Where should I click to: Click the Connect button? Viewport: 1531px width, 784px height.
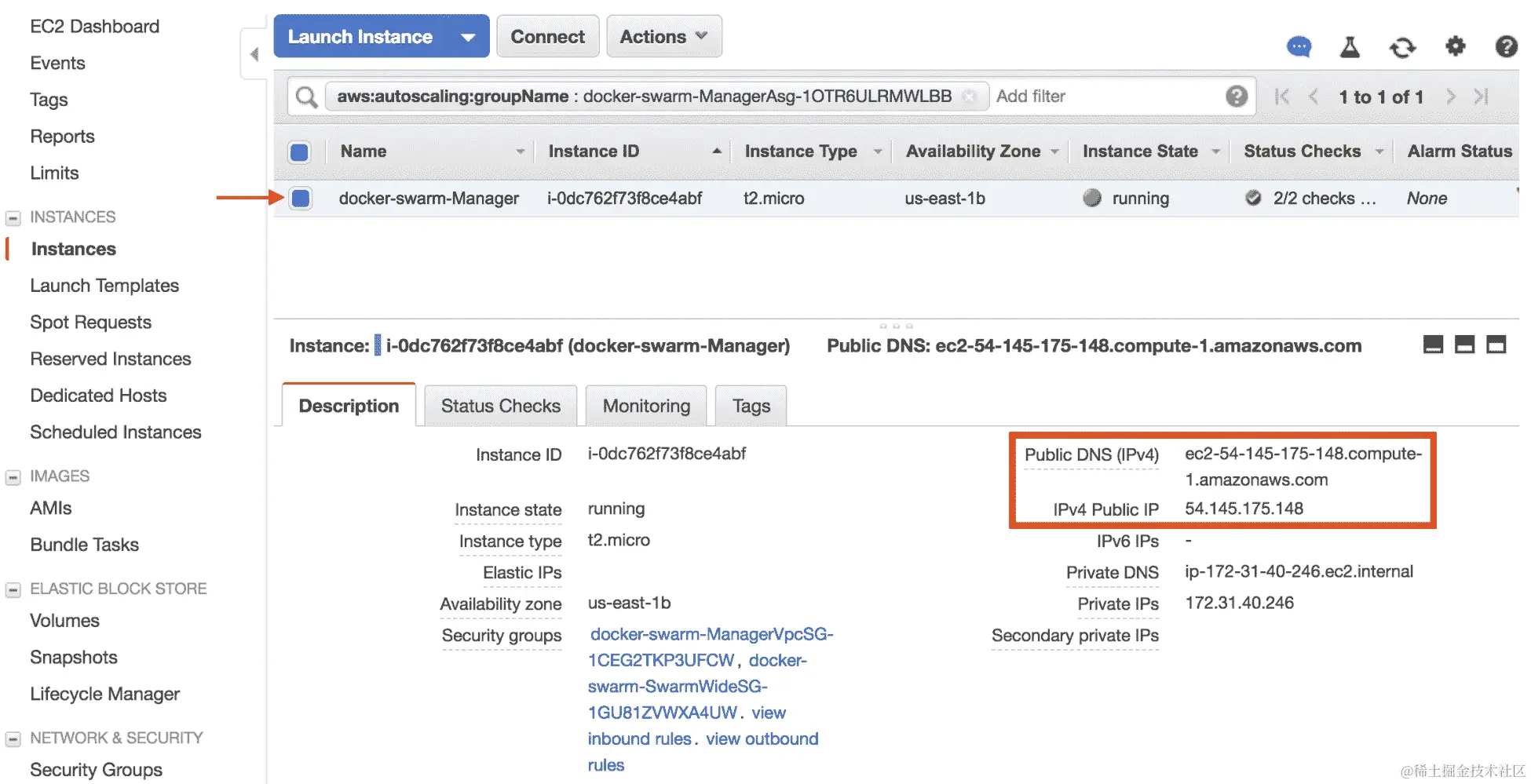click(547, 37)
